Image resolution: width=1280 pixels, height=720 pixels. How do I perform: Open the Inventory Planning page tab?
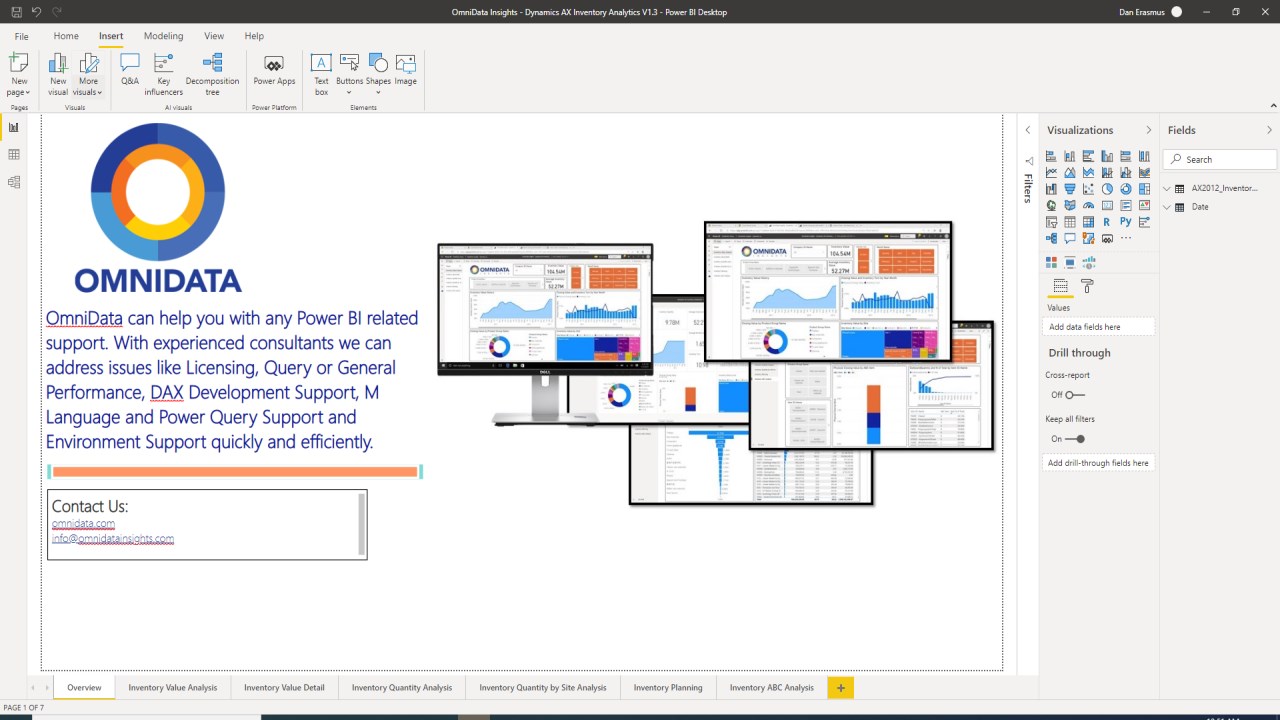click(x=668, y=688)
